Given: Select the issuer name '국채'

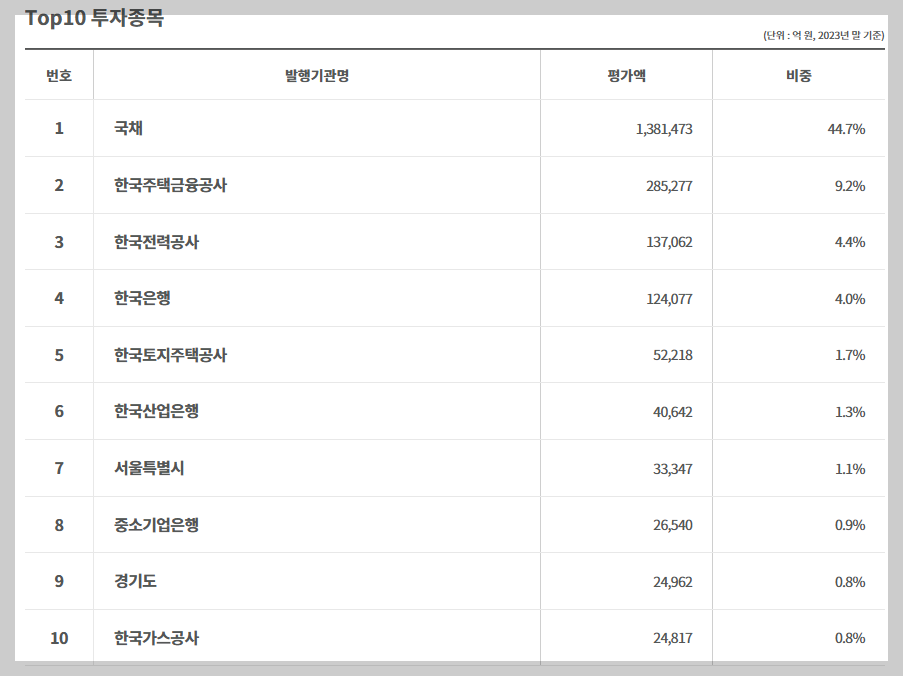Looking at the screenshot, I should pyautogui.click(x=128, y=128).
